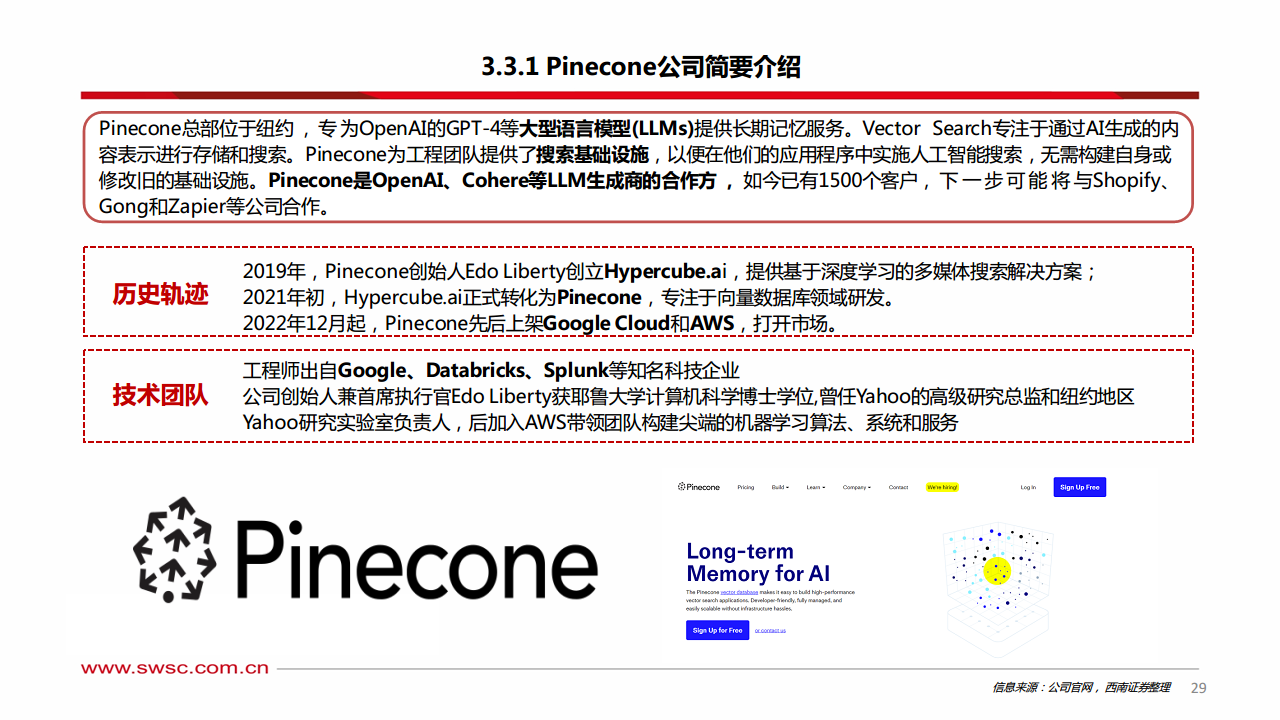Screen dimensions: 1280x720
Task: Click the yellow "We're hiring!" badge
Action: [x=943, y=487]
